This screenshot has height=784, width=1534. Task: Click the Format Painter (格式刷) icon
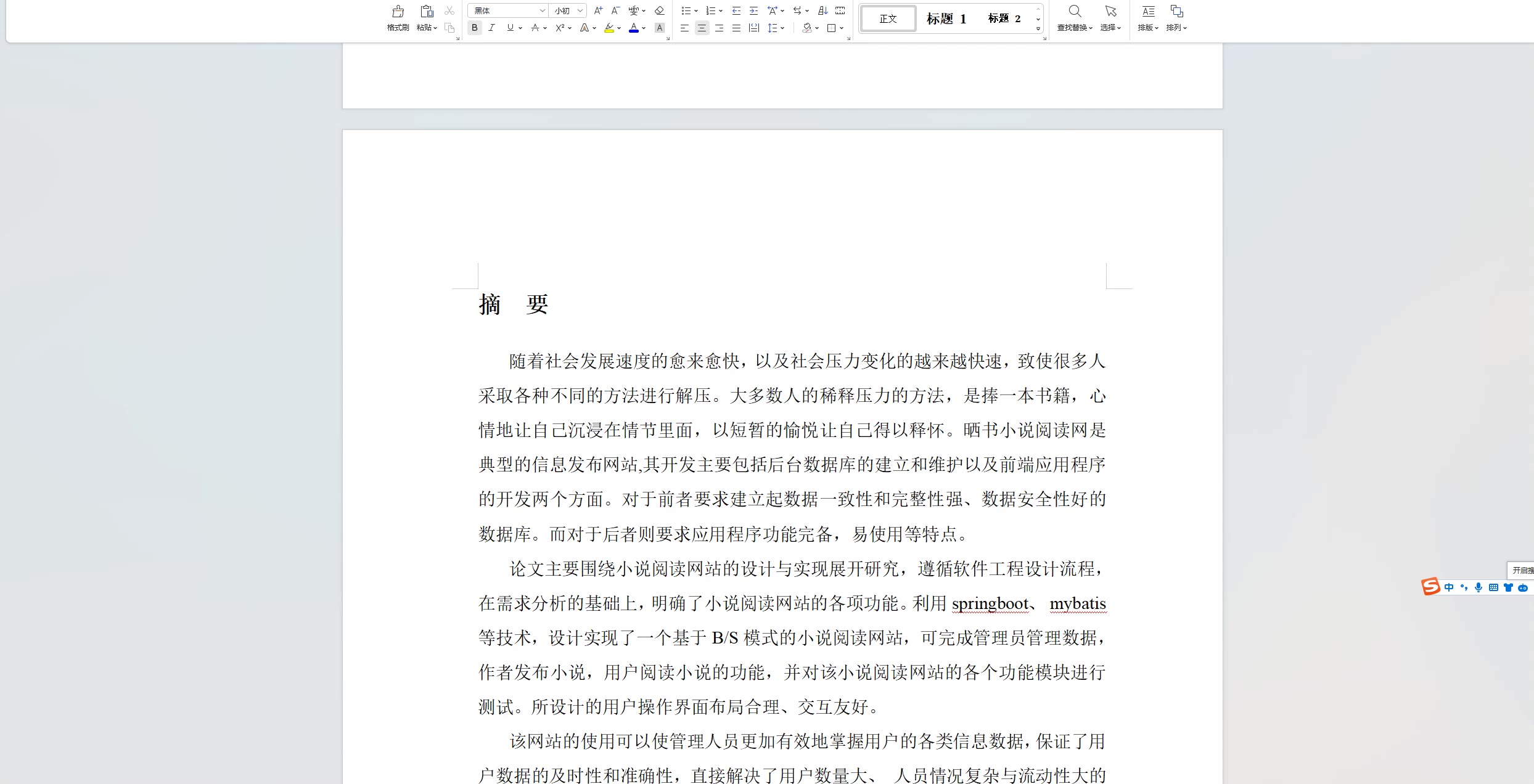[398, 11]
